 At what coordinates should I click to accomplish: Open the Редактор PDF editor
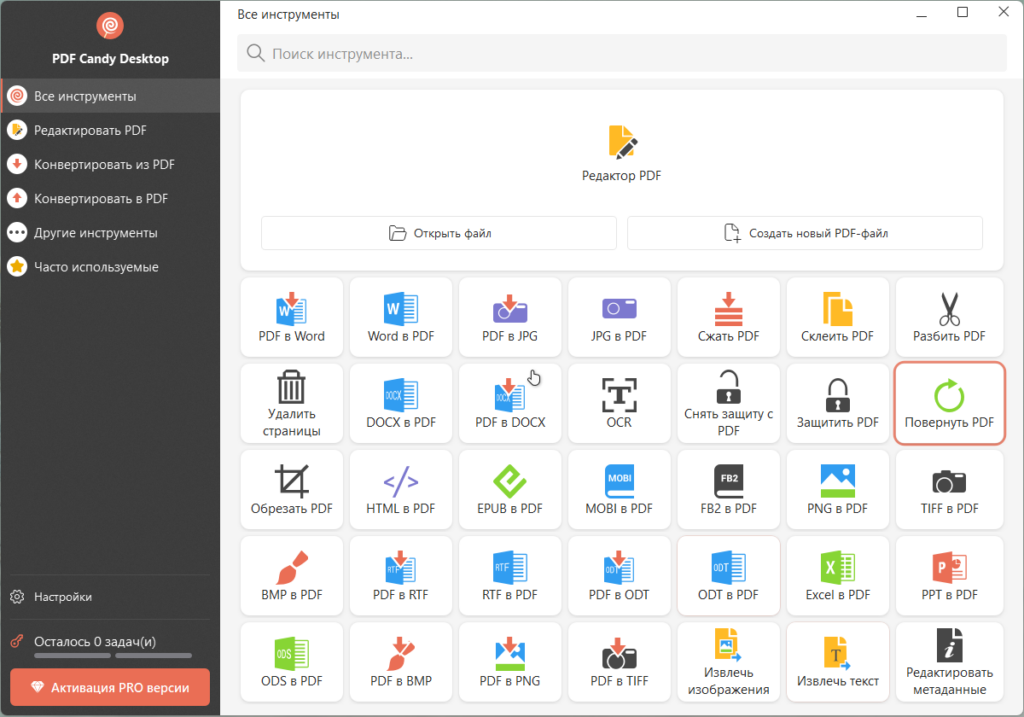tap(621, 154)
